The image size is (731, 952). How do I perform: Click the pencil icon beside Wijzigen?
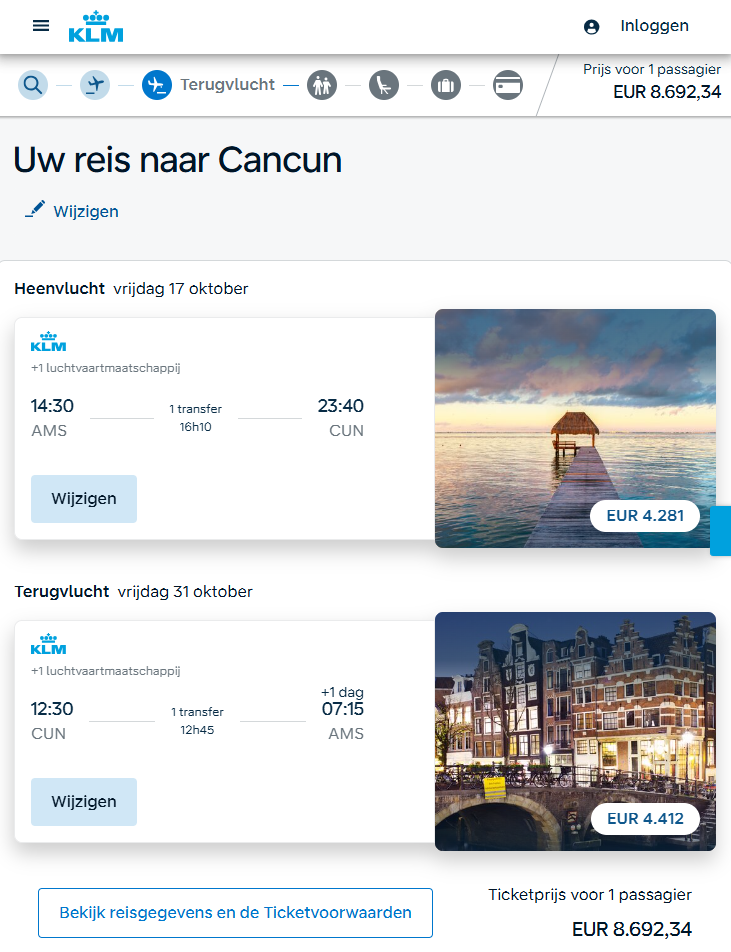point(35,210)
